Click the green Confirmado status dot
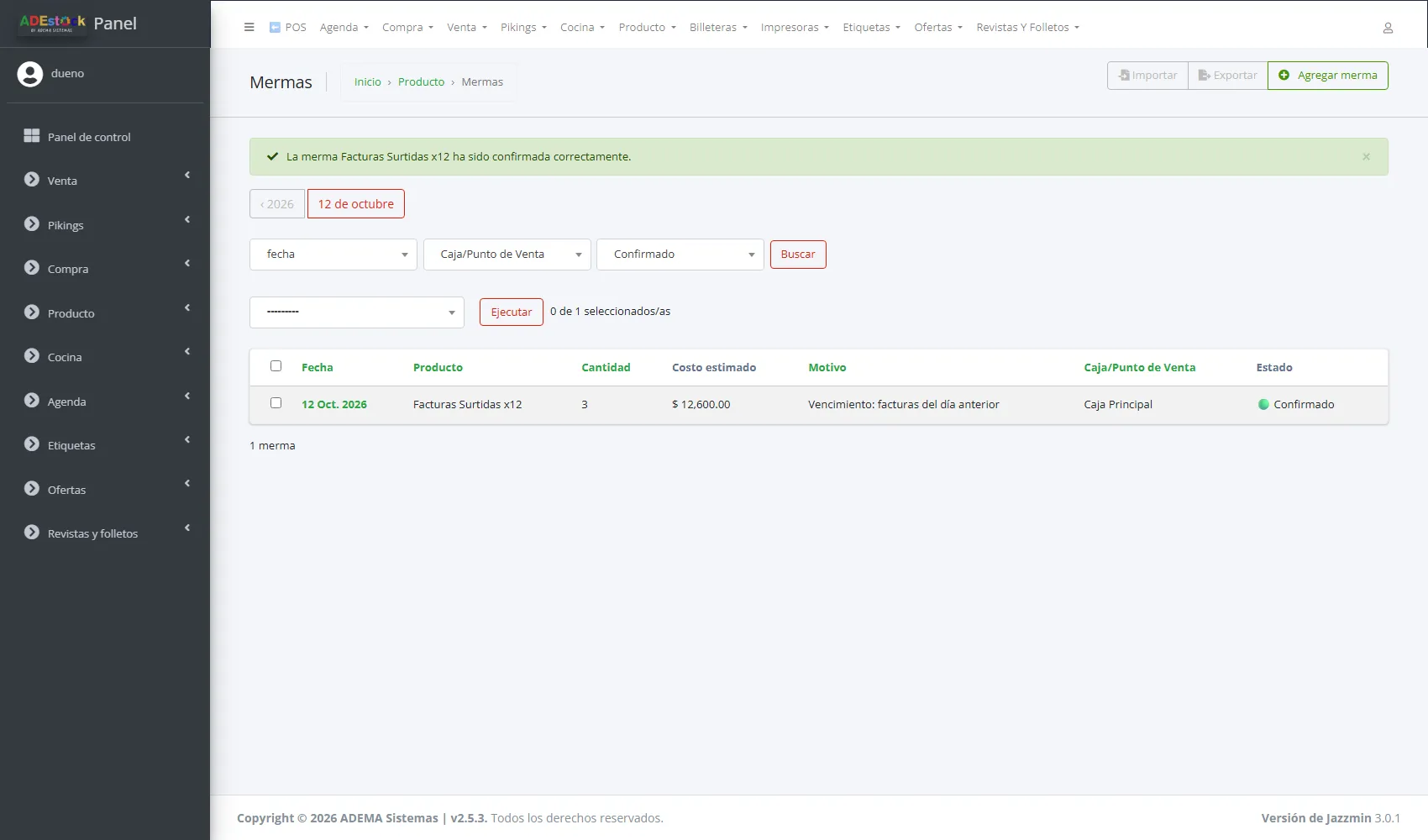Screen dimensions: 1428x840 coord(1263,405)
